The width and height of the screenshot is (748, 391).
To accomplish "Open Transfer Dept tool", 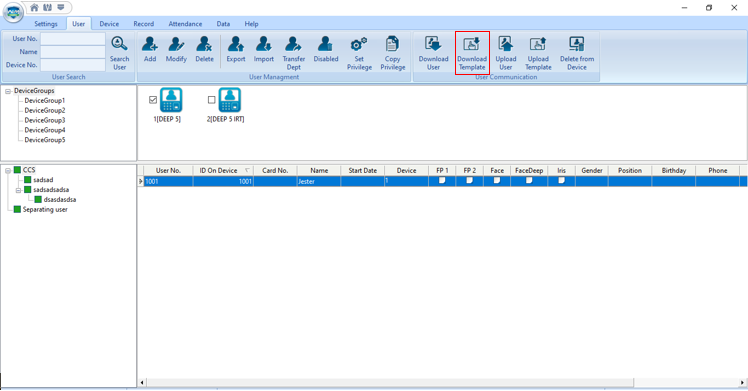I will pos(293,53).
